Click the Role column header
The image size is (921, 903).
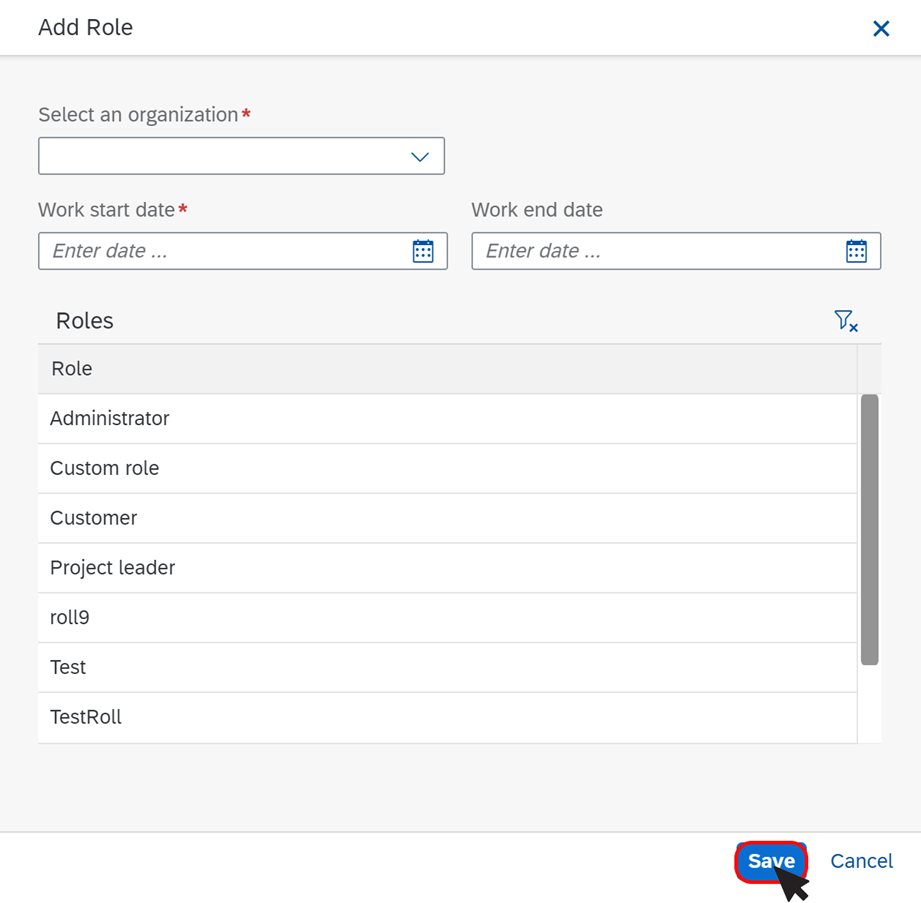pyautogui.click(x=447, y=369)
